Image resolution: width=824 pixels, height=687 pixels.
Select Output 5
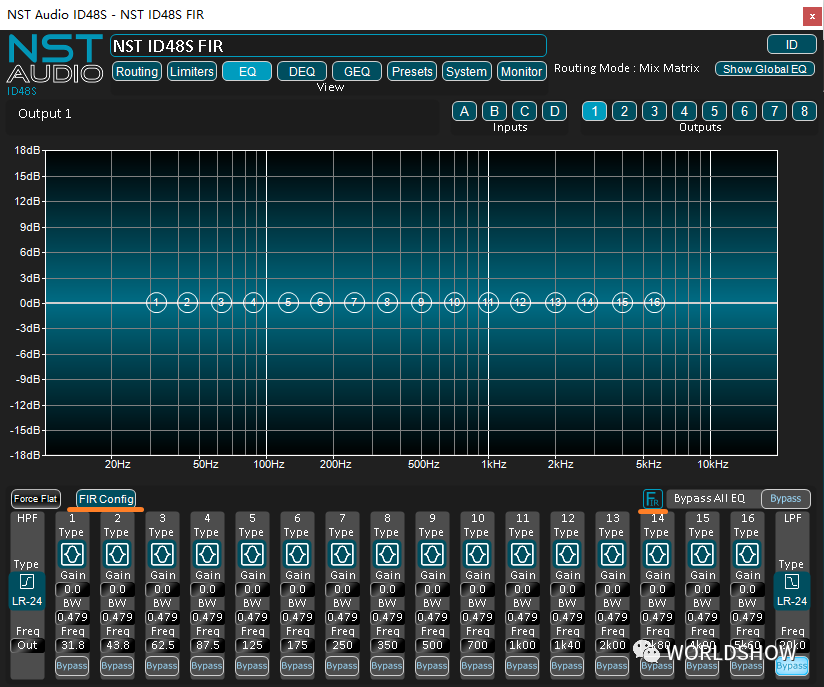714,111
